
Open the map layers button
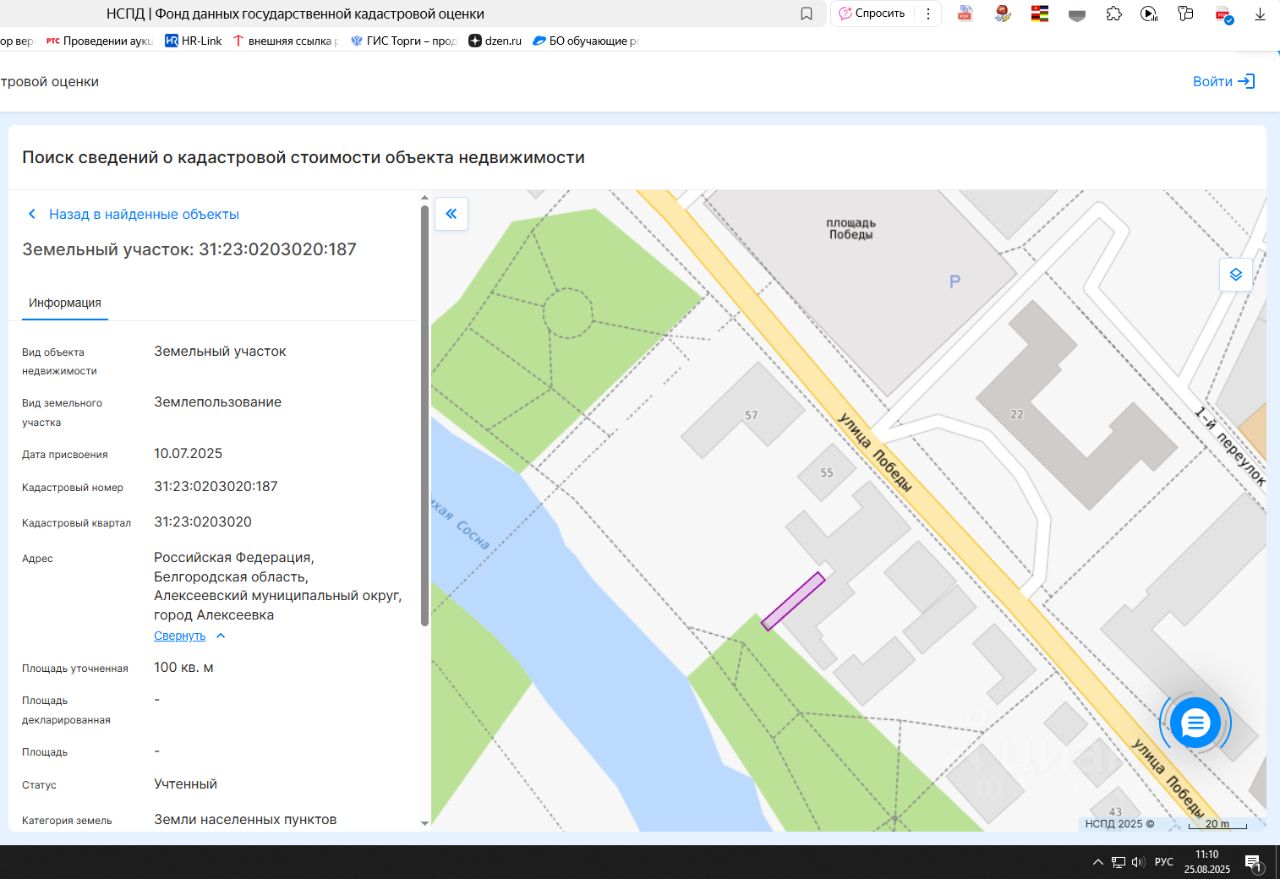[1236, 274]
